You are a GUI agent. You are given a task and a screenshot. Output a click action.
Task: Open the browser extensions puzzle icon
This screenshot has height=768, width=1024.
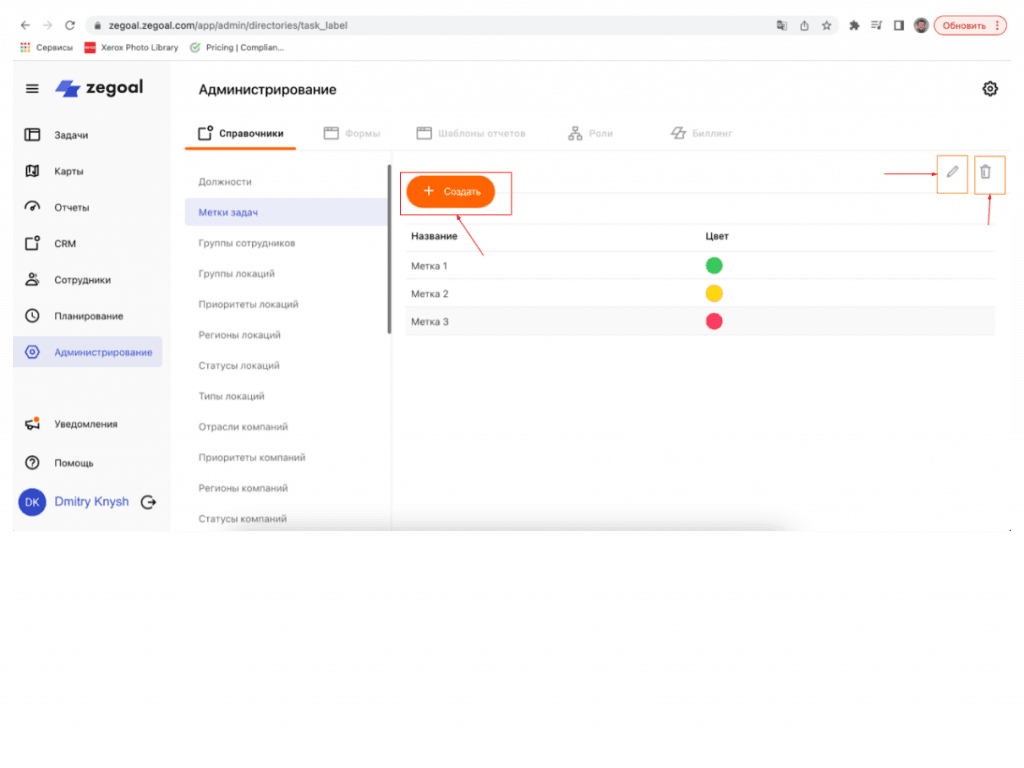click(x=855, y=26)
